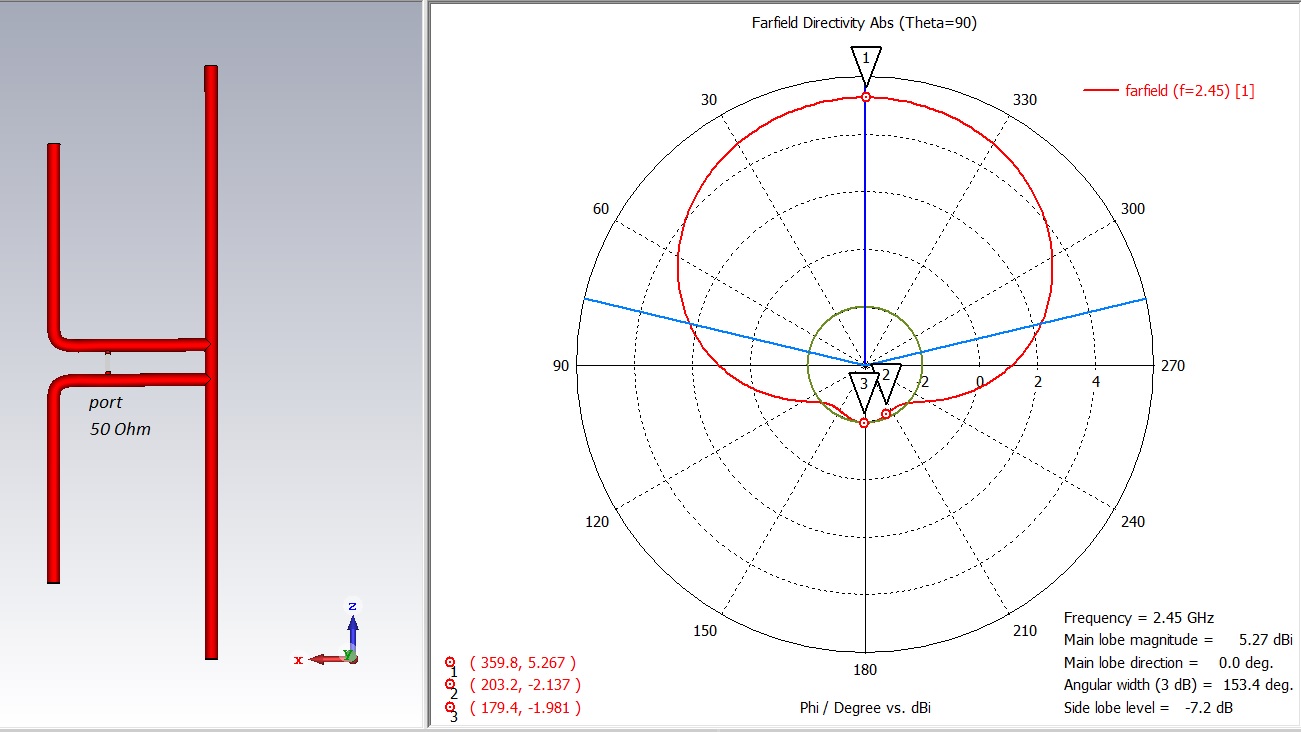Click marker 3 readout ( 179.4, -1.981 )
The image size is (1301, 732).
point(524,708)
